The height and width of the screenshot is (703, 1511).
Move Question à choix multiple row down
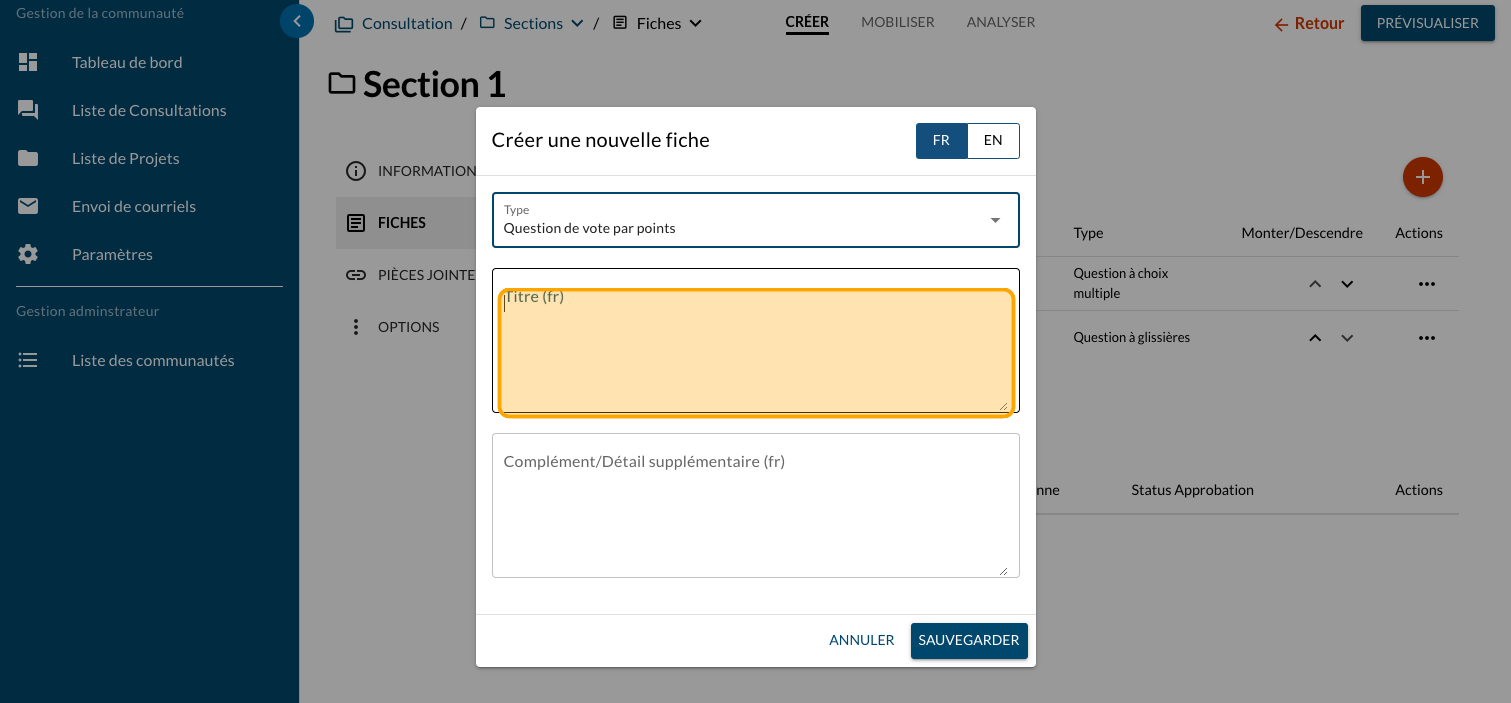tap(1347, 284)
